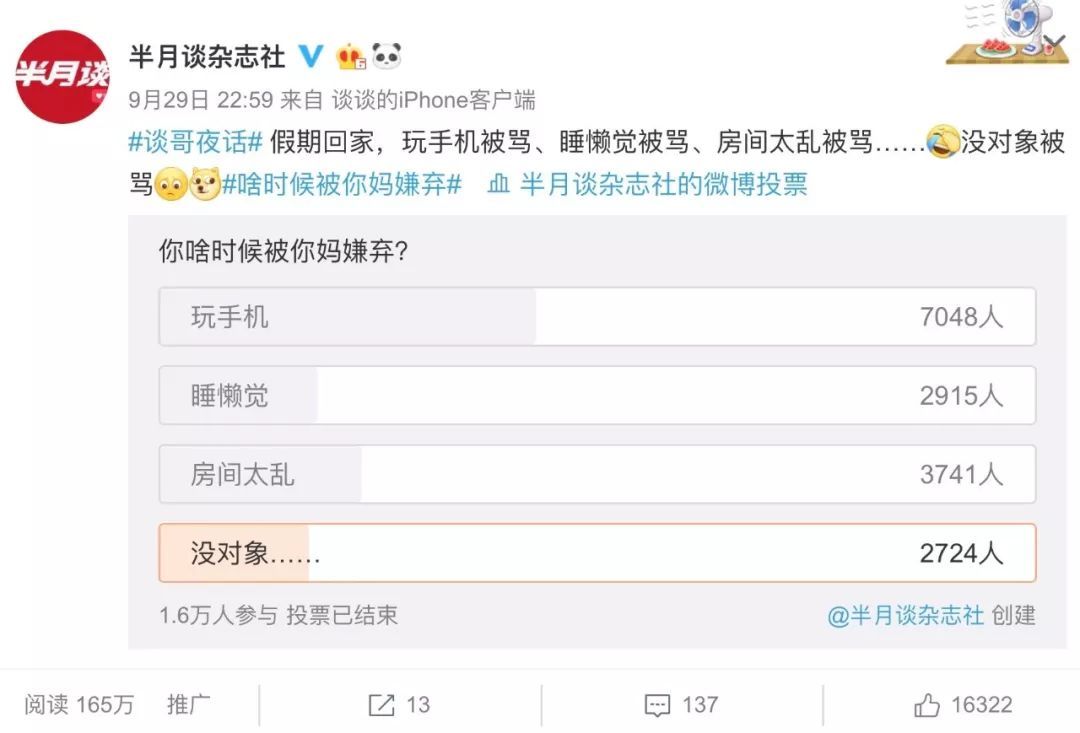Click the 推广 promotion tab
The width and height of the screenshot is (1080, 733).
(x=188, y=705)
